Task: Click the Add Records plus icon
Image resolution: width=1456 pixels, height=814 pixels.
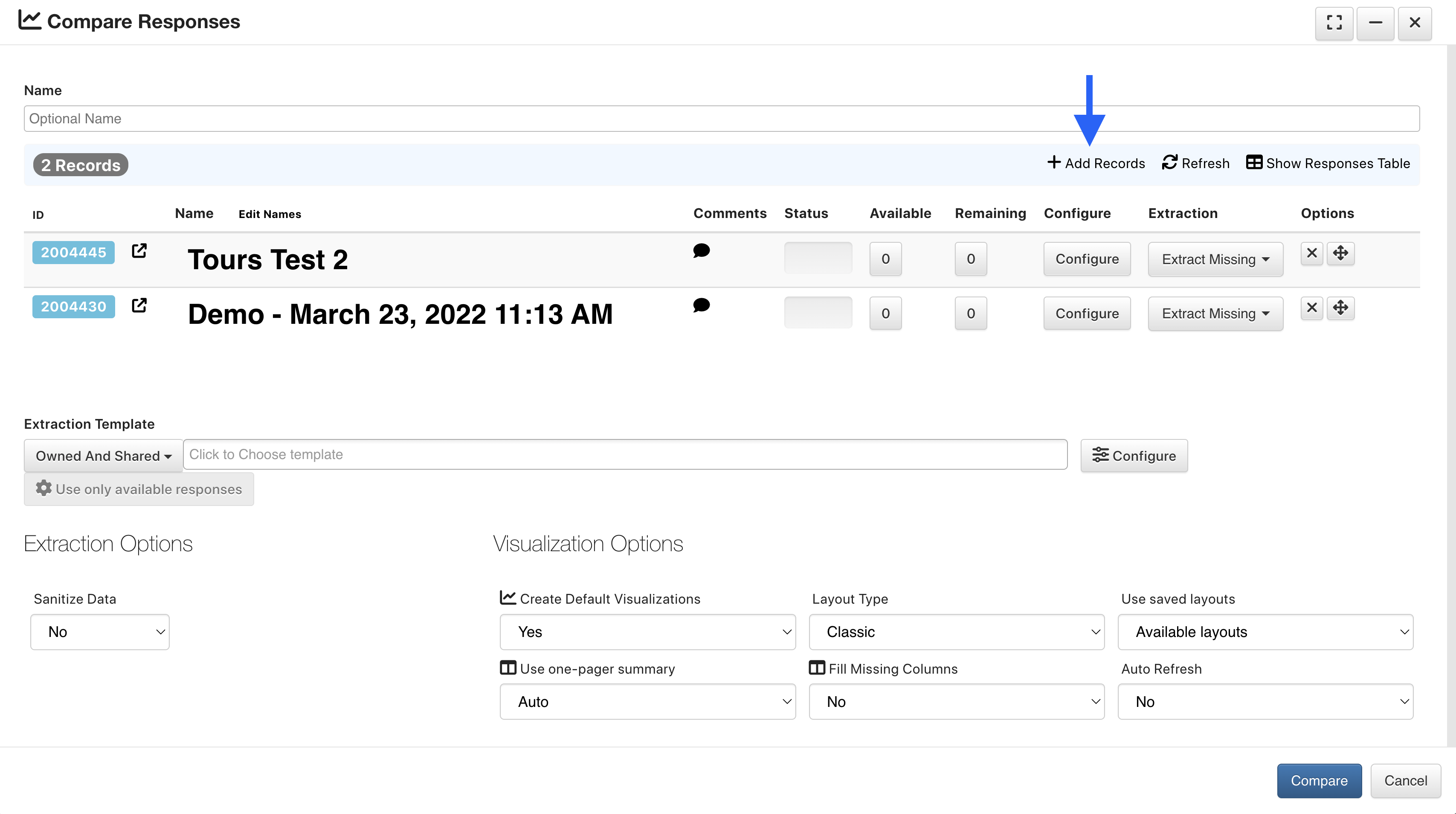Action: pos(1053,163)
